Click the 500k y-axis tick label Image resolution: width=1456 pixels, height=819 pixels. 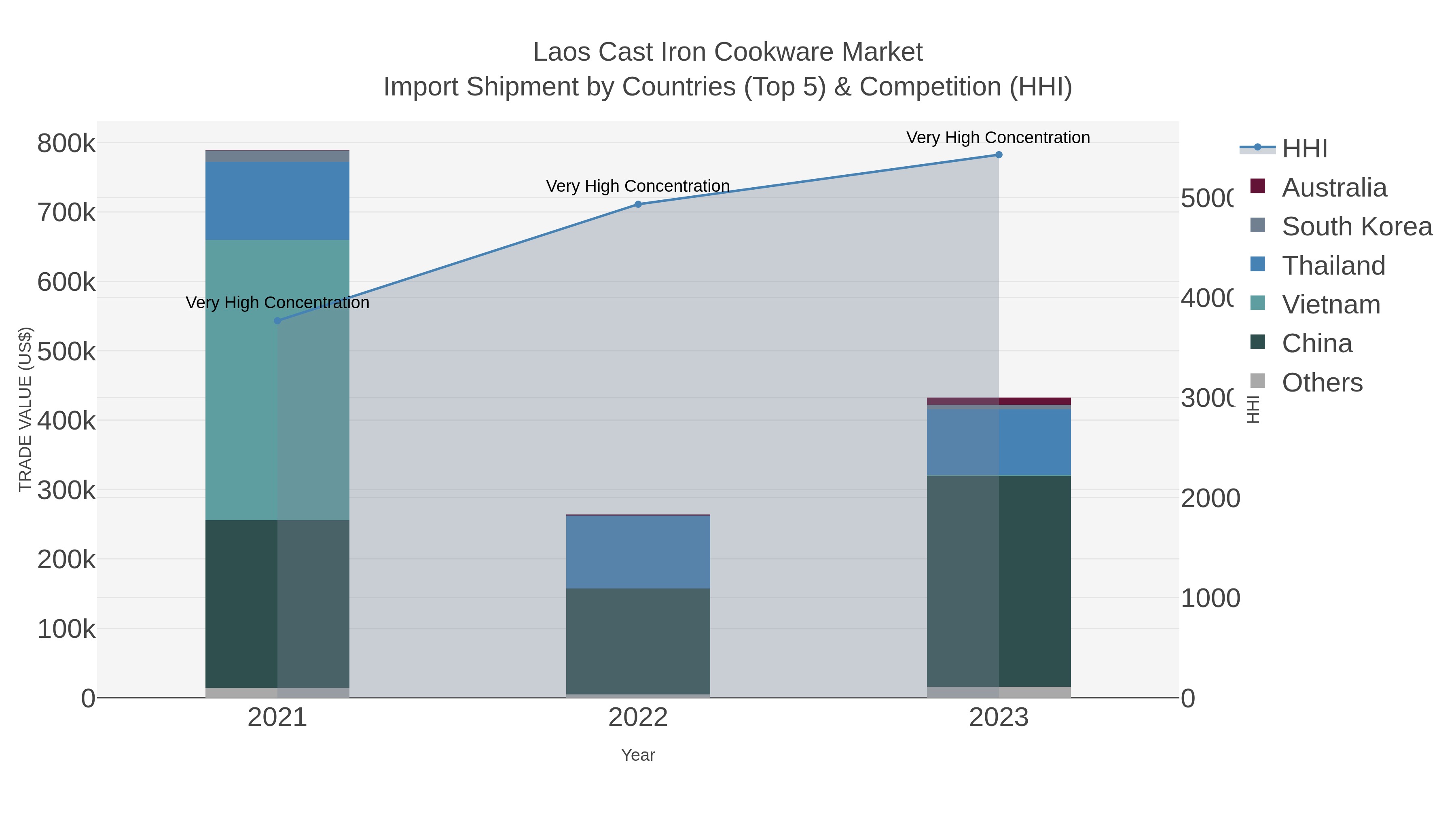66,351
